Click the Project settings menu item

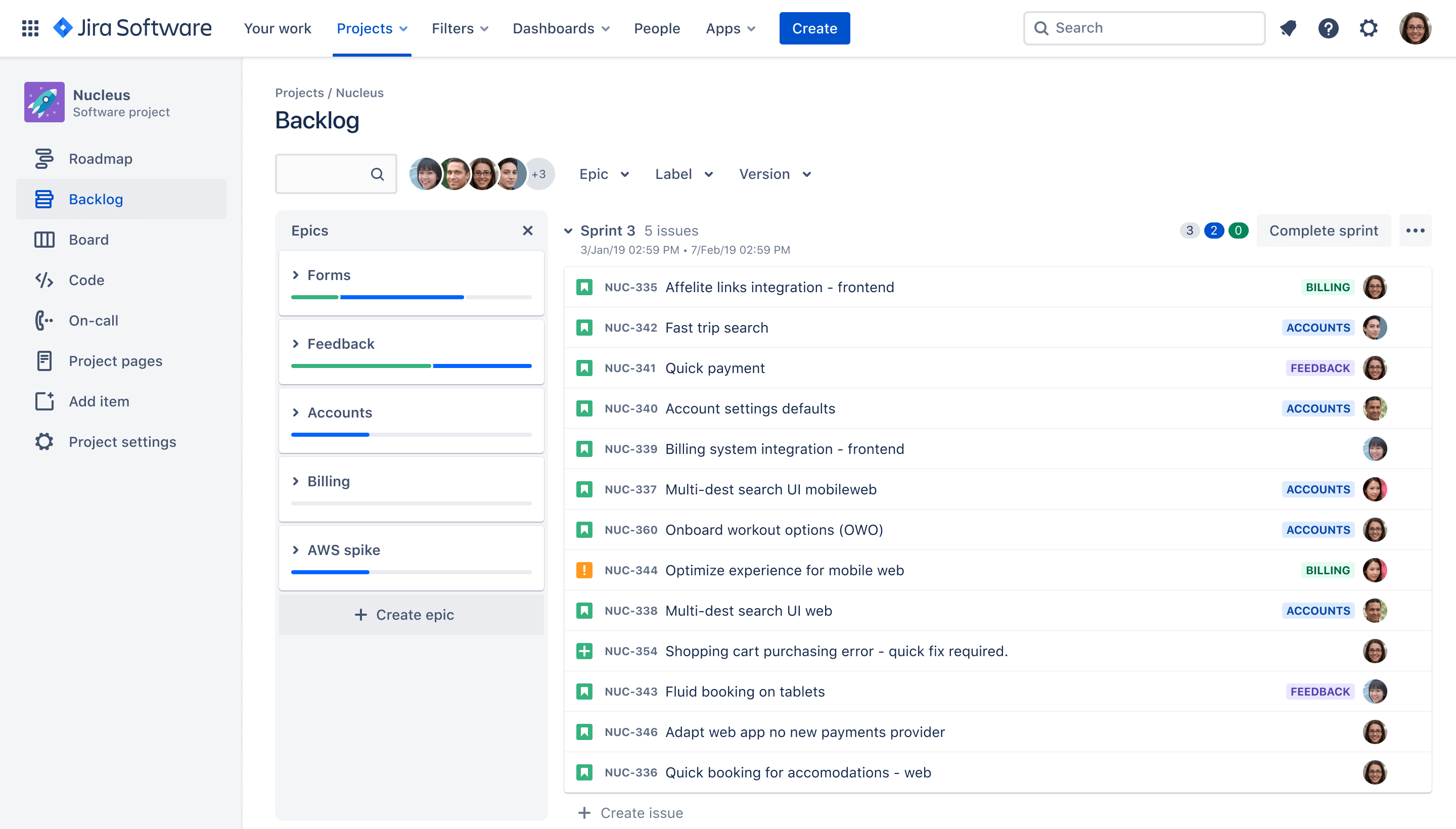pos(122,441)
